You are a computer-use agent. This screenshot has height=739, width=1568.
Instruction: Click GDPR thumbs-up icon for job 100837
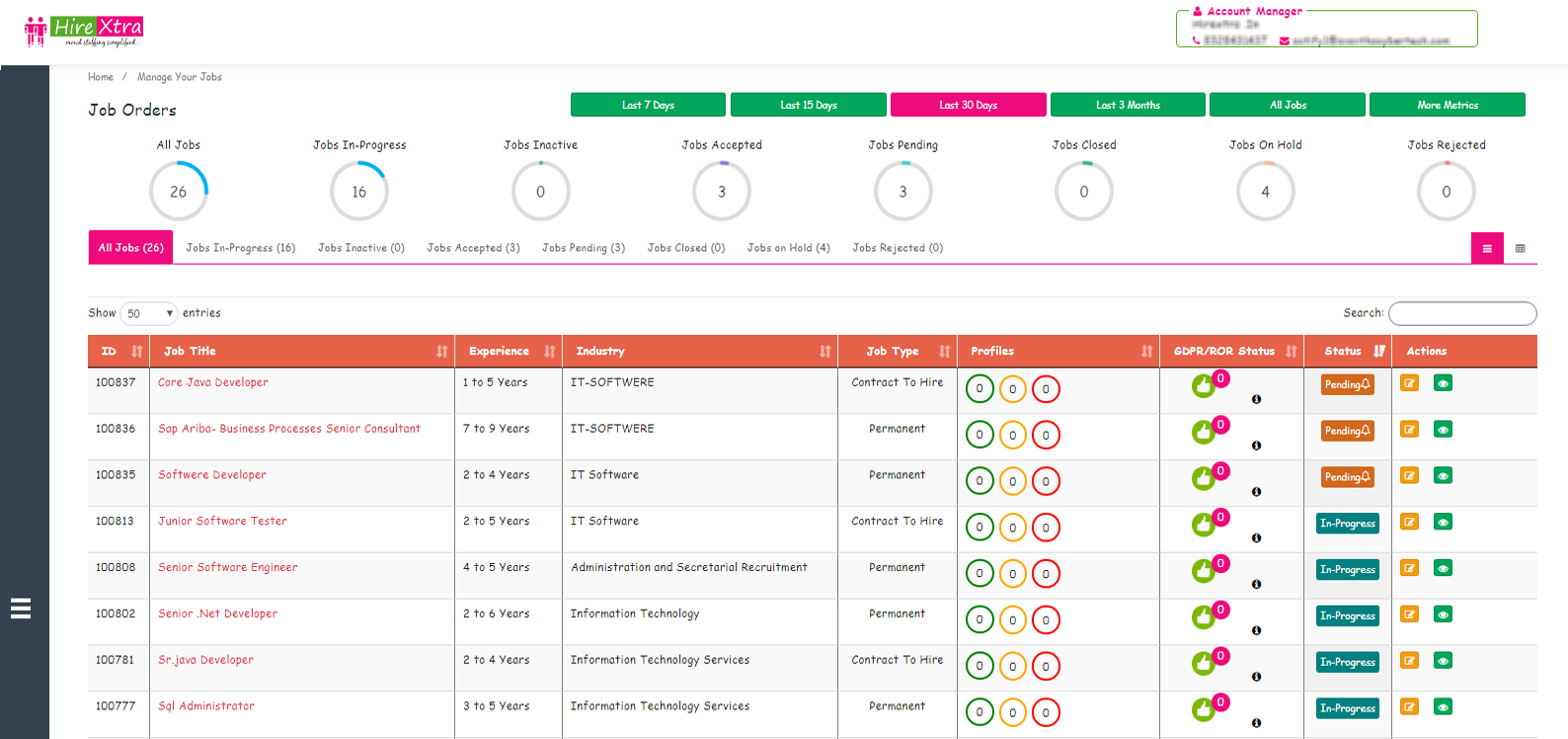click(1203, 386)
